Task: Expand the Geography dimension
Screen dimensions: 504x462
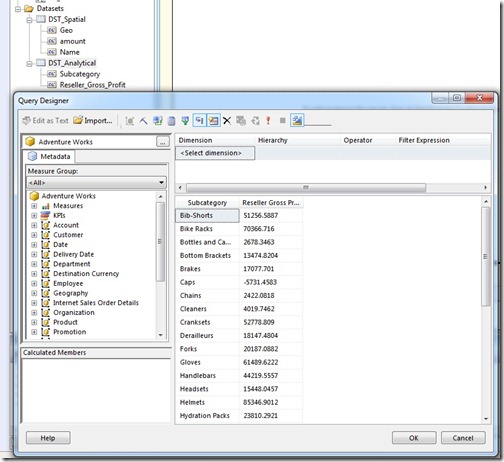Action: click(34, 293)
